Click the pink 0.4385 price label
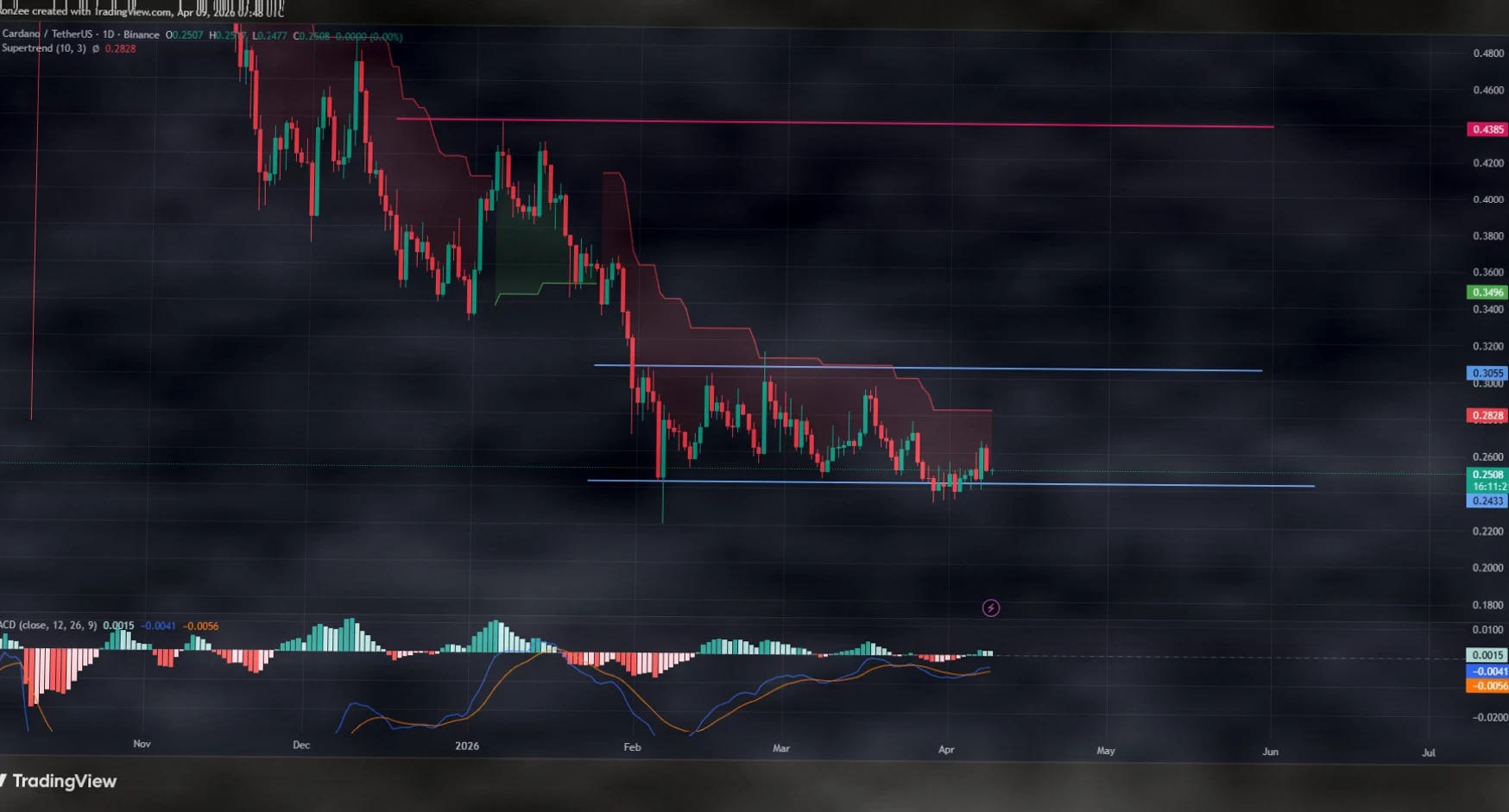Image resolution: width=1509 pixels, height=812 pixels. click(x=1487, y=129)
